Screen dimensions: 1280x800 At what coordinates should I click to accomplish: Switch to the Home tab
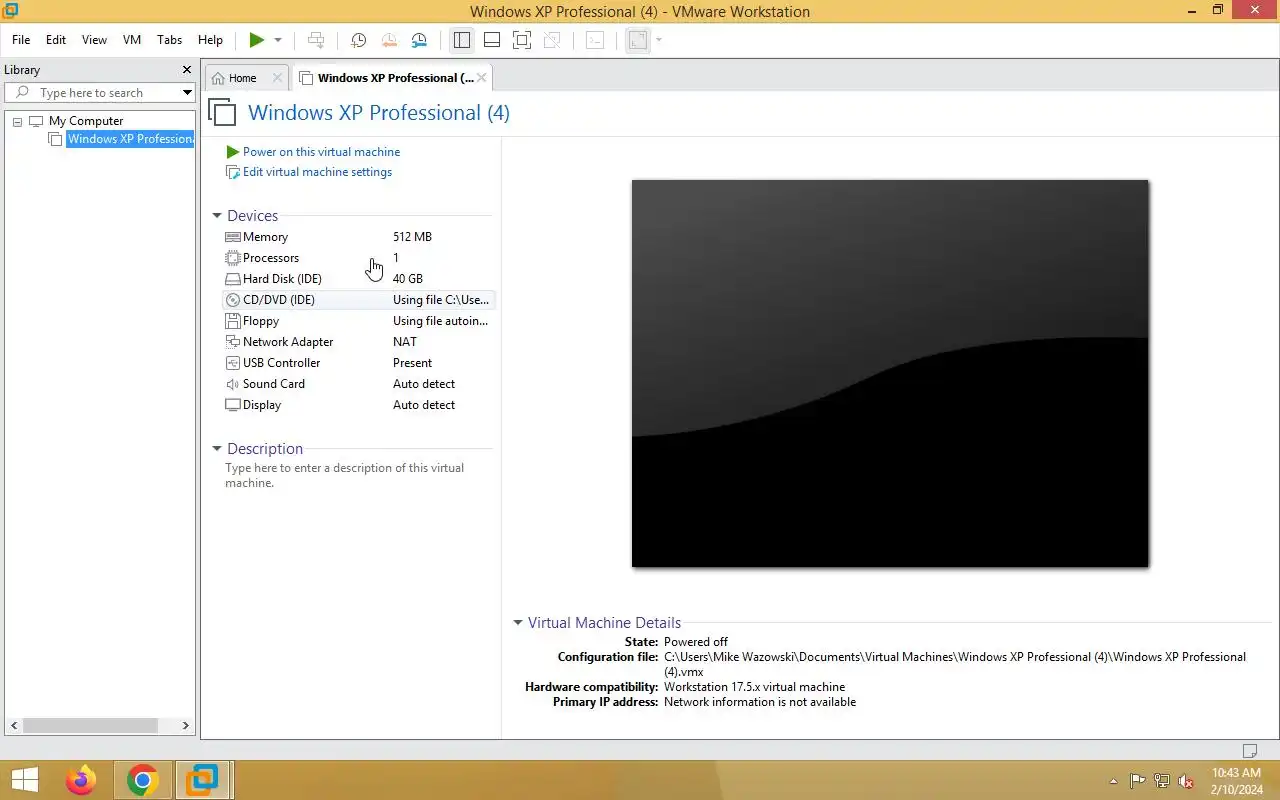click(242, 78)
